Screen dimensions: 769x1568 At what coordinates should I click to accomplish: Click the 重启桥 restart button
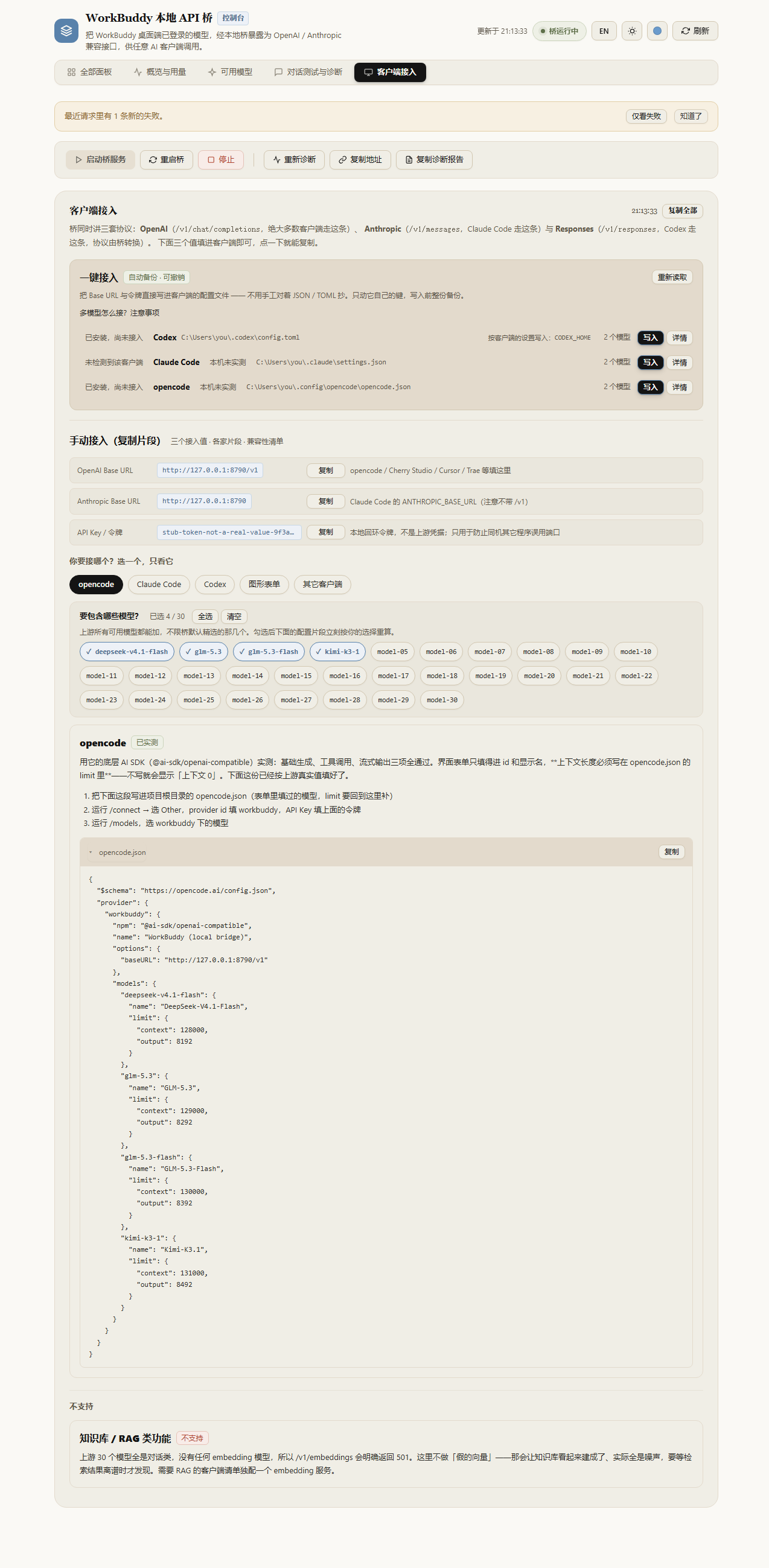point(166,160)
